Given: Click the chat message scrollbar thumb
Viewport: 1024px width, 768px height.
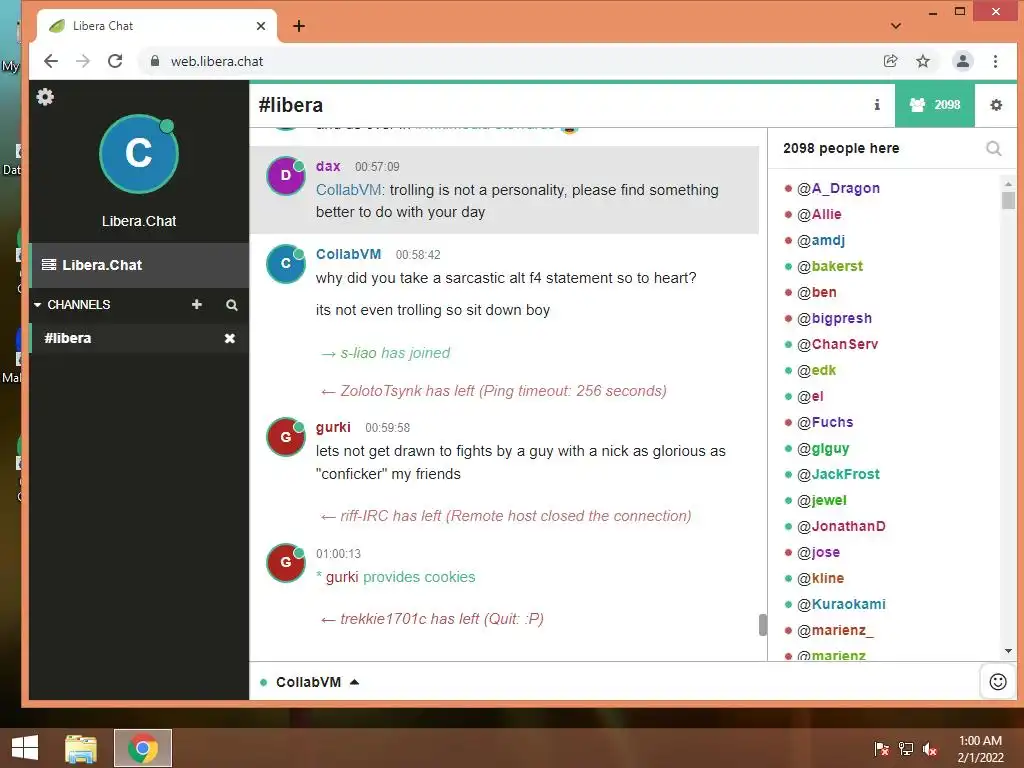Looking at the screenshot, I should [x=762, y=624].
